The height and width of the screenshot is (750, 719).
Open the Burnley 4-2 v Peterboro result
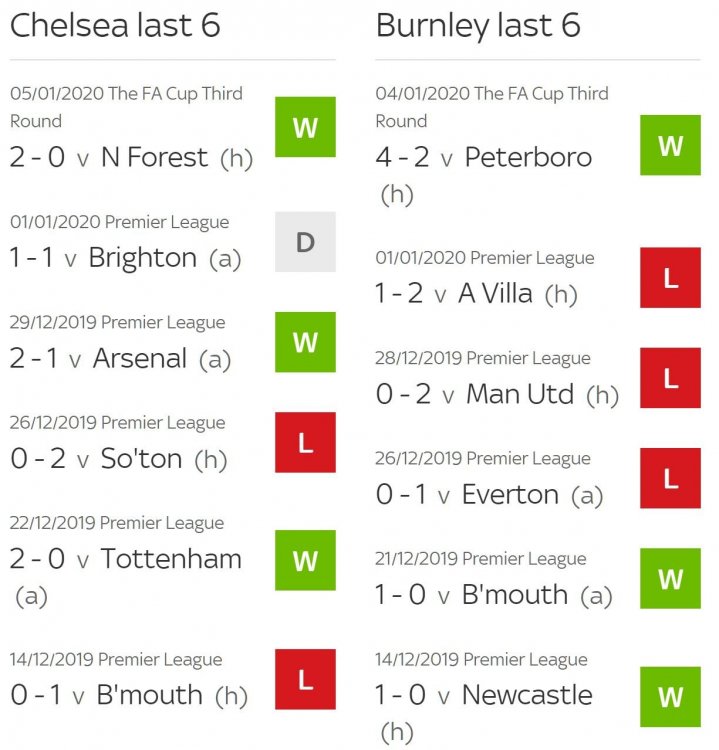point(484,175)
